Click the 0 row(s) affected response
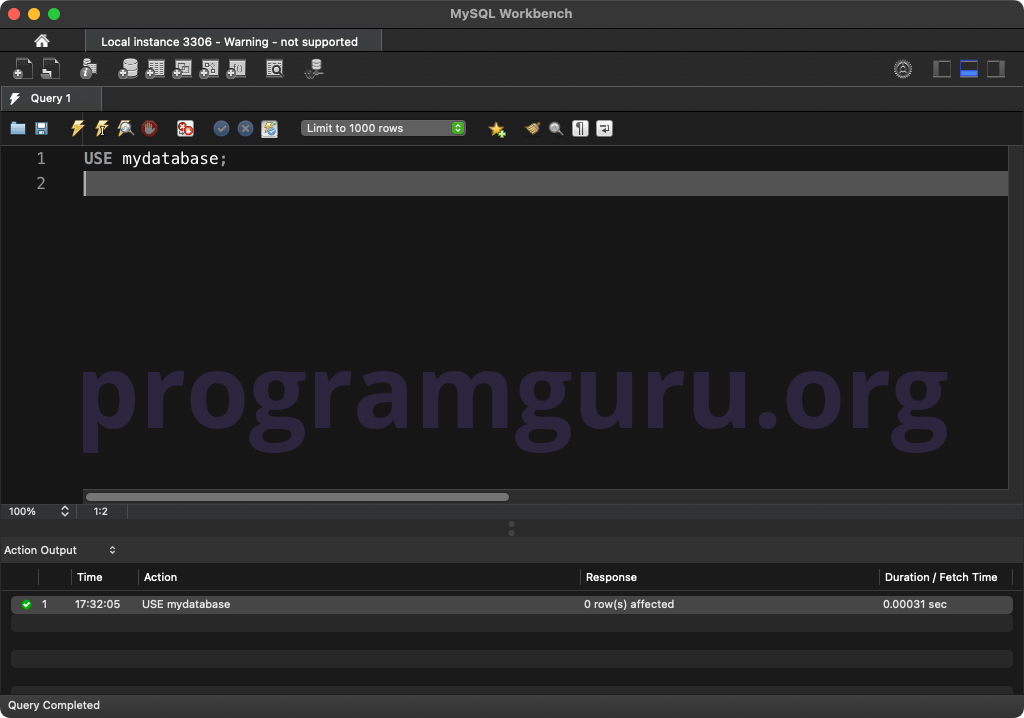Screen dimensions: 1024x718 [629, 604]
